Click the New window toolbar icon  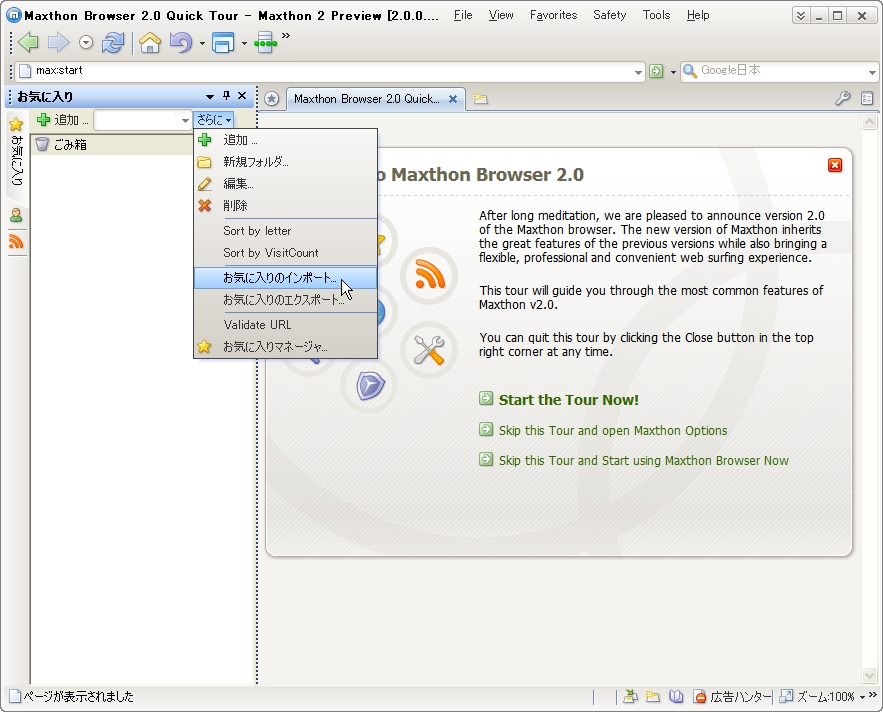[223, 42]
